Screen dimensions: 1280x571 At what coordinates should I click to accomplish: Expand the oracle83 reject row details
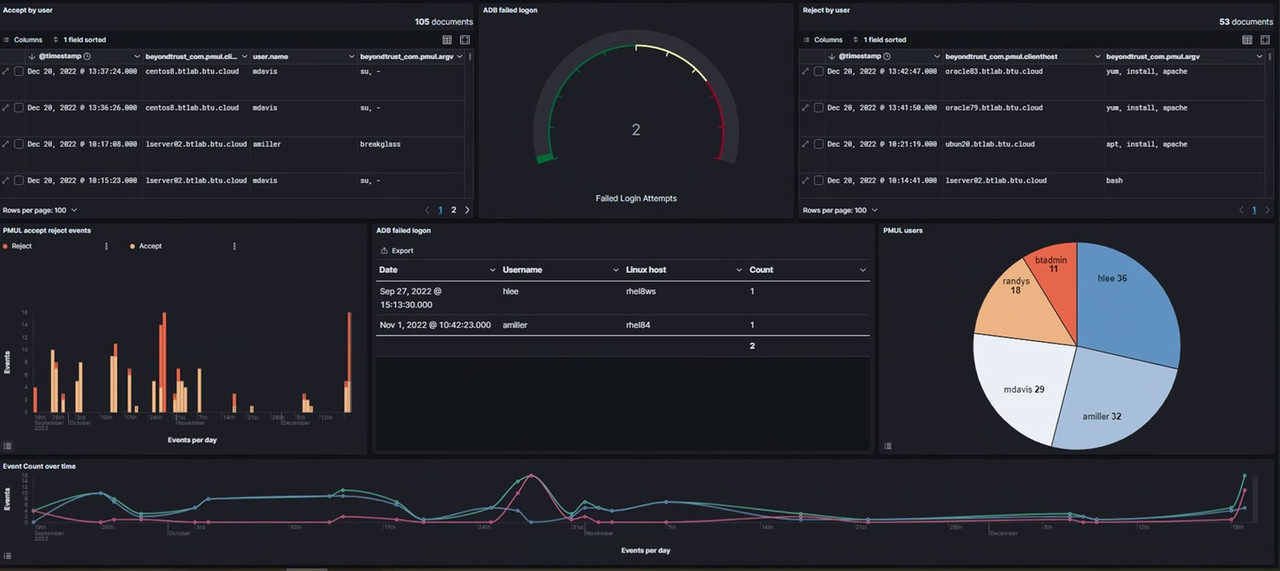806,72
